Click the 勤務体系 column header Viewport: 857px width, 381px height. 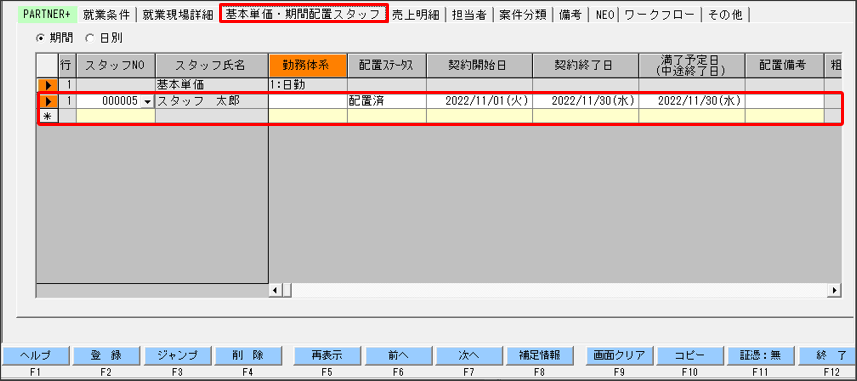coord(308,66)
